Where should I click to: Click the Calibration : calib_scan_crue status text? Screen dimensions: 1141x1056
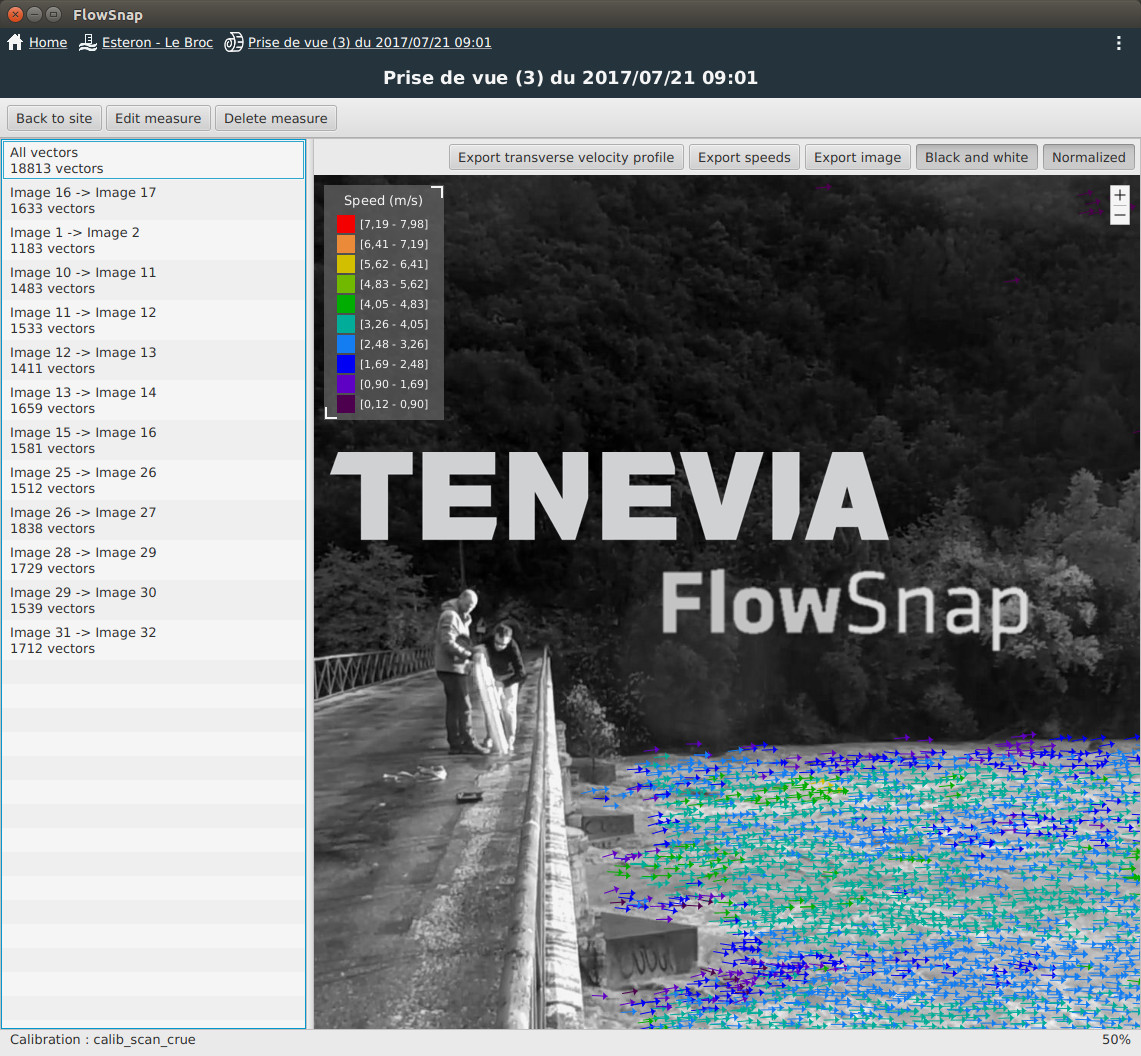103,1039
